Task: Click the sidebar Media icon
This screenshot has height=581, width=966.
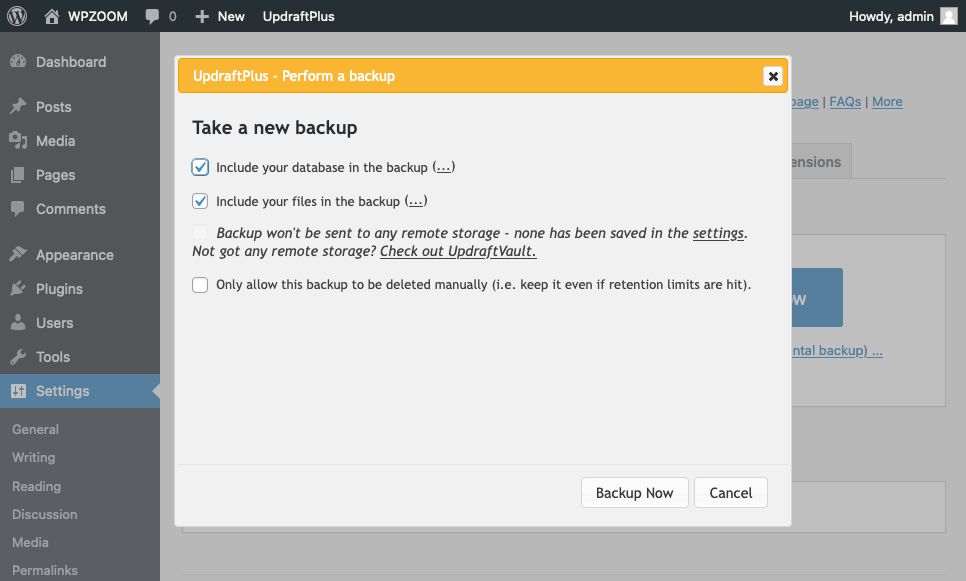Action: pyautogui.click(x=18, y=140)
